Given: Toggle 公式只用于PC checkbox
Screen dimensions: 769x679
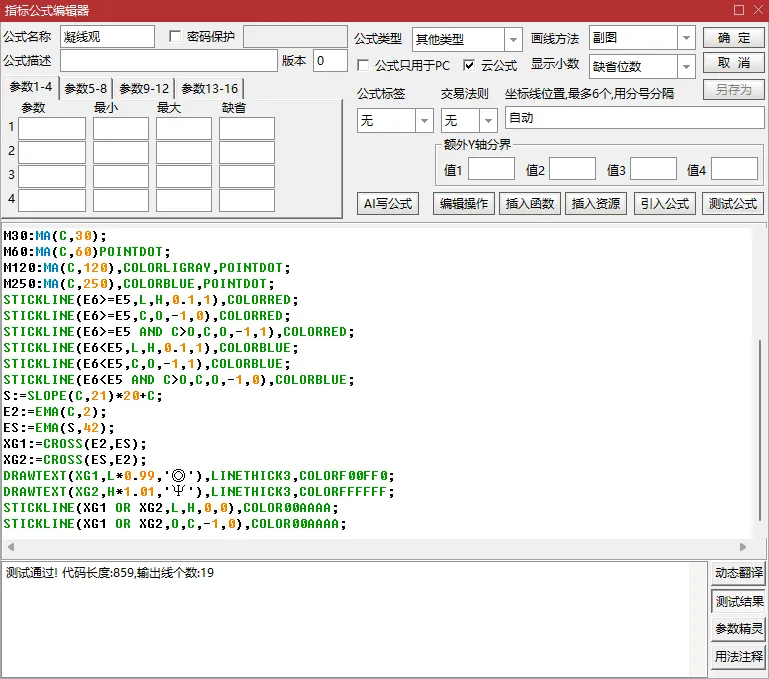Looking at the screenshot, I should tap(363, 65).
